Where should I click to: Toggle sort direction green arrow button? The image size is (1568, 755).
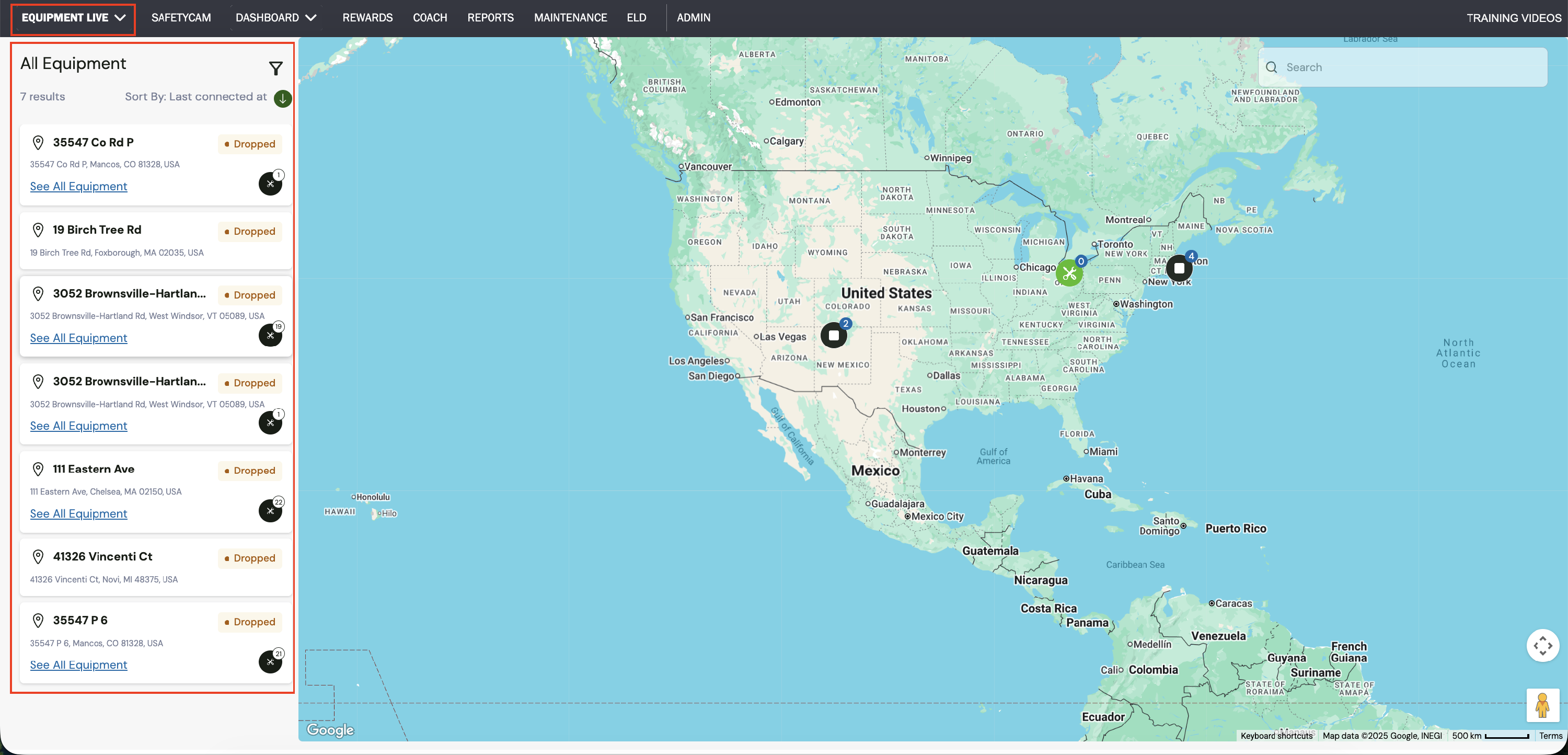(x=282, y=98)
